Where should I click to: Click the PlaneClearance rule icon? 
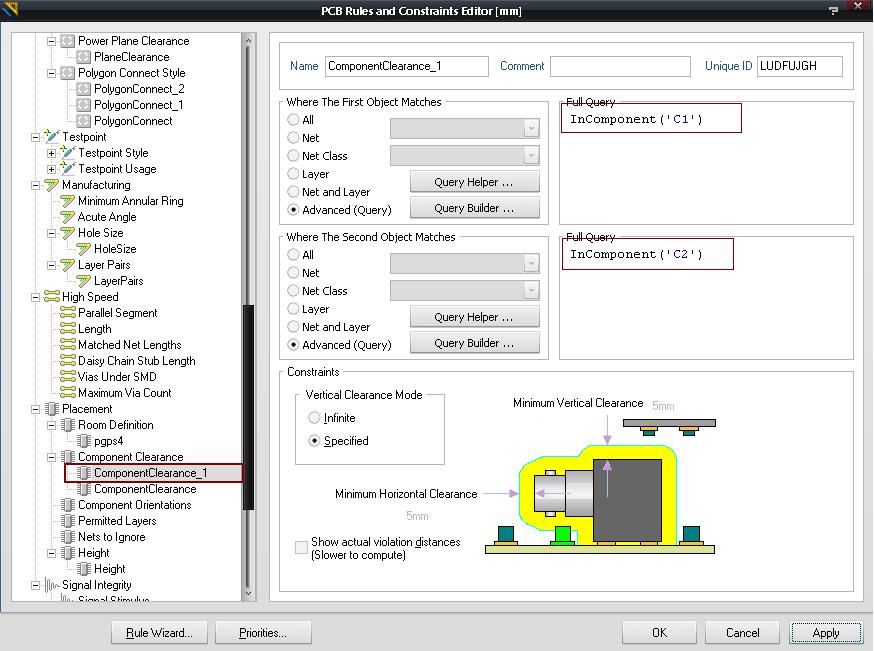[x=84, y=57]
